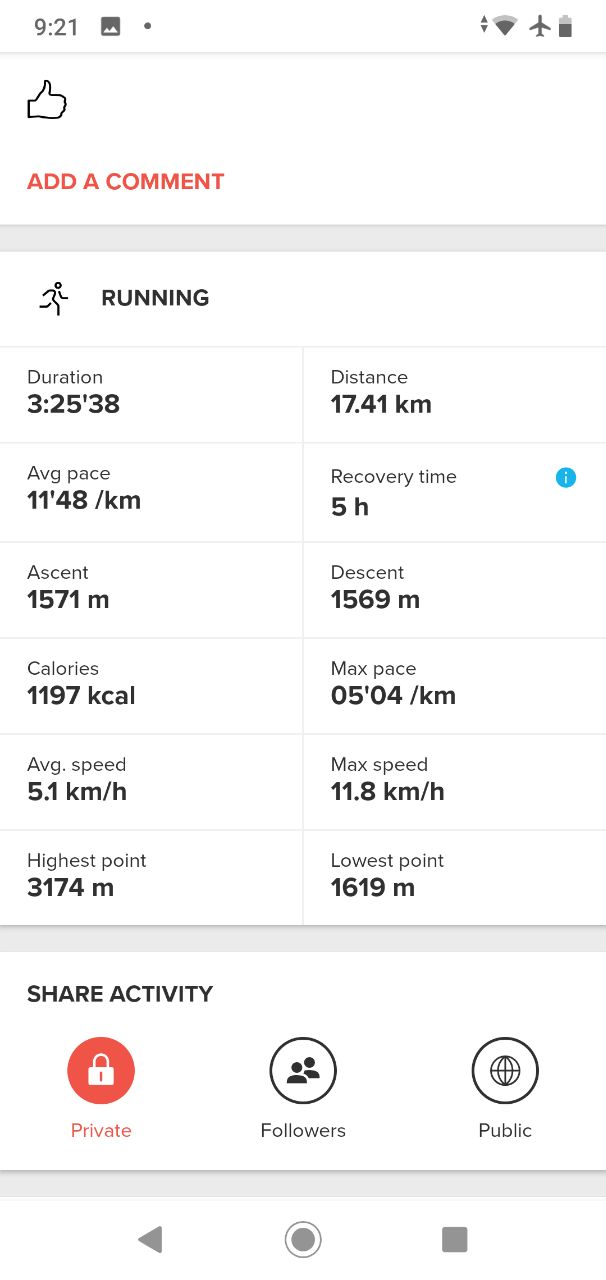The width and height of the screenshot is (606, 1280).
Task: Tap the Duration 3:25'38 cell
Action: point(151,395)
